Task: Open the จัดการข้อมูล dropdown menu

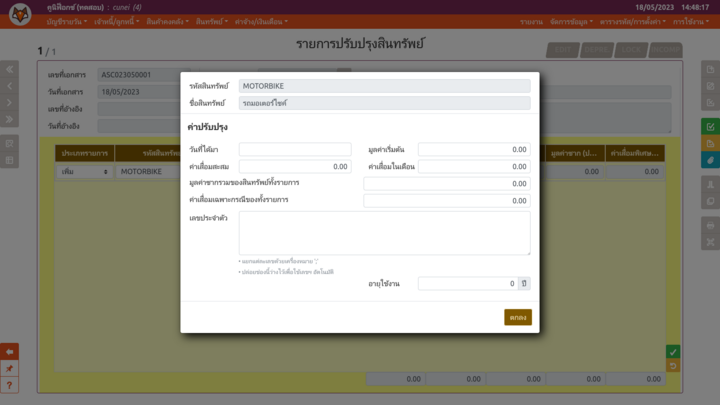Action: [572, 22]
